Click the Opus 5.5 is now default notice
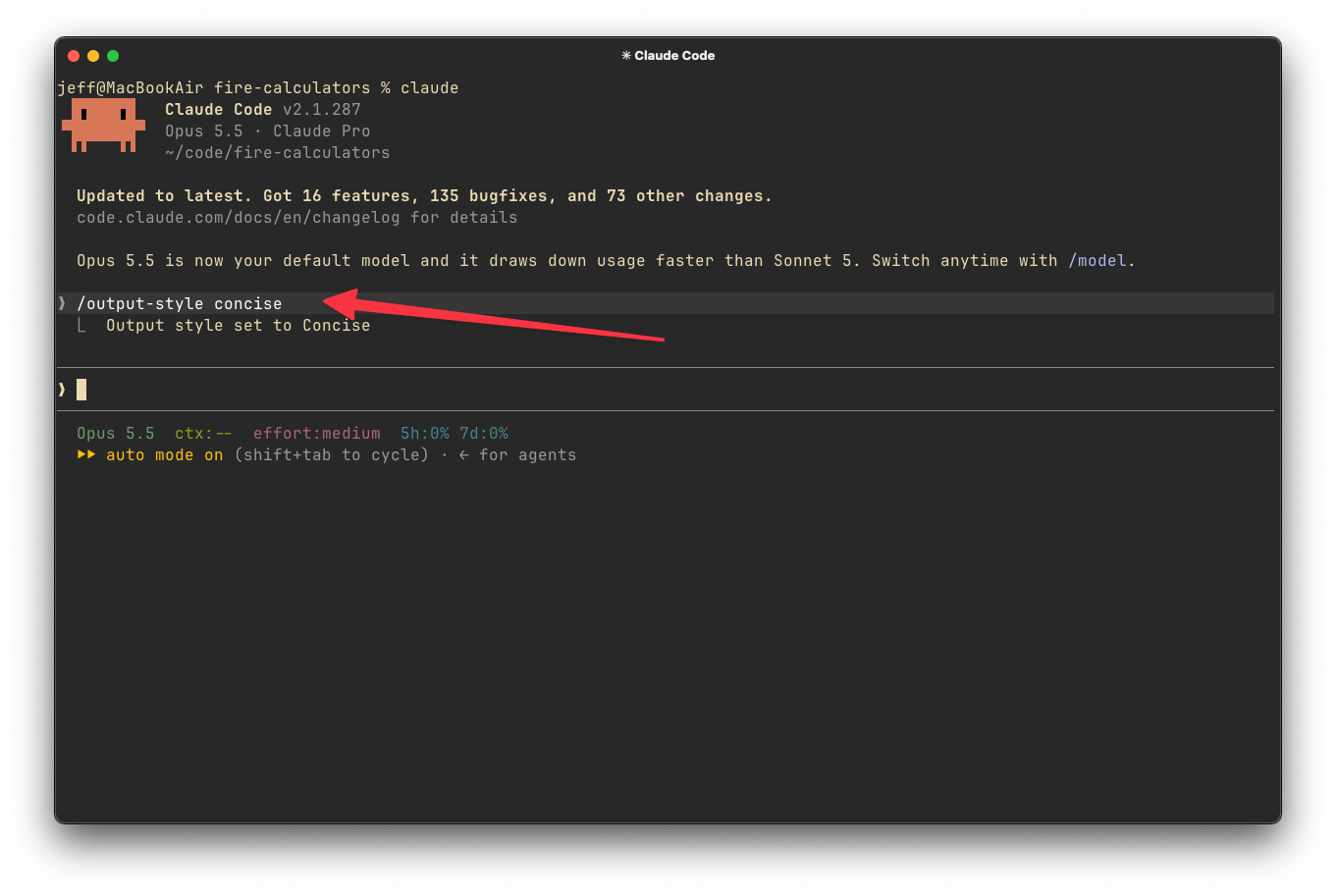The width and height of the screenshot is (1336, 896). pos(606,261)
